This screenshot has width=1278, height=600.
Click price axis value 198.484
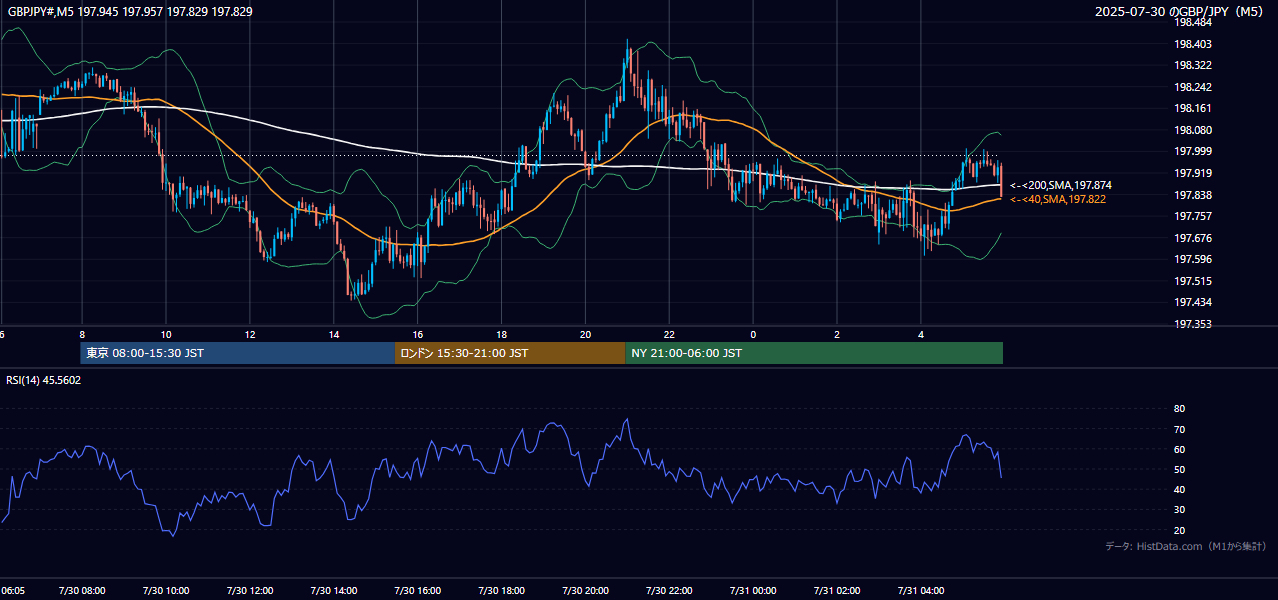click(1192, 23)
